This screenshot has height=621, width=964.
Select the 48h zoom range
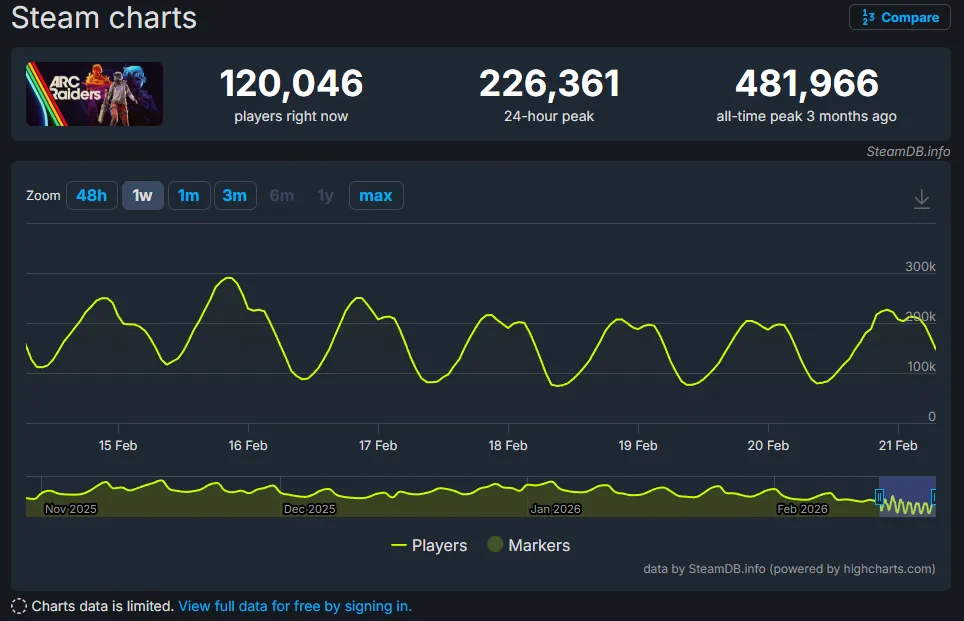tap(92, 196)
